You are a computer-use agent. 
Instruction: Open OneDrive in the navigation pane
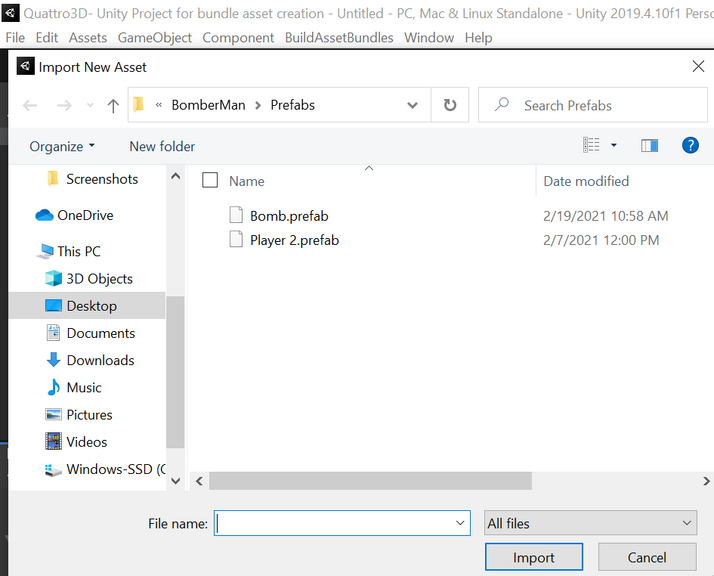click(x=84, y=215)
